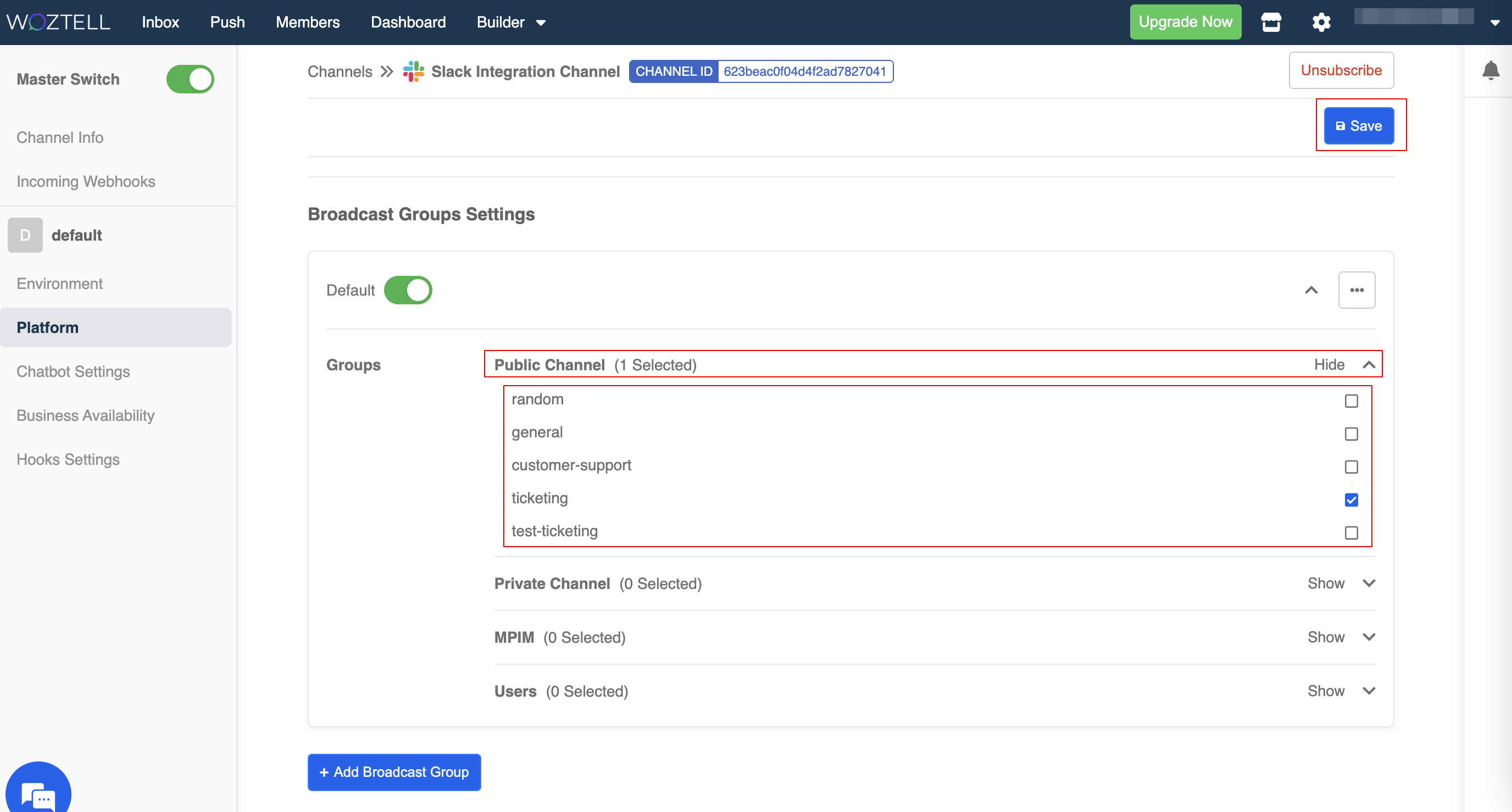The height and width of the screenshot is (812, 1512).
Task: Open the settings gear icon
Action: [x=1321, y=23]
